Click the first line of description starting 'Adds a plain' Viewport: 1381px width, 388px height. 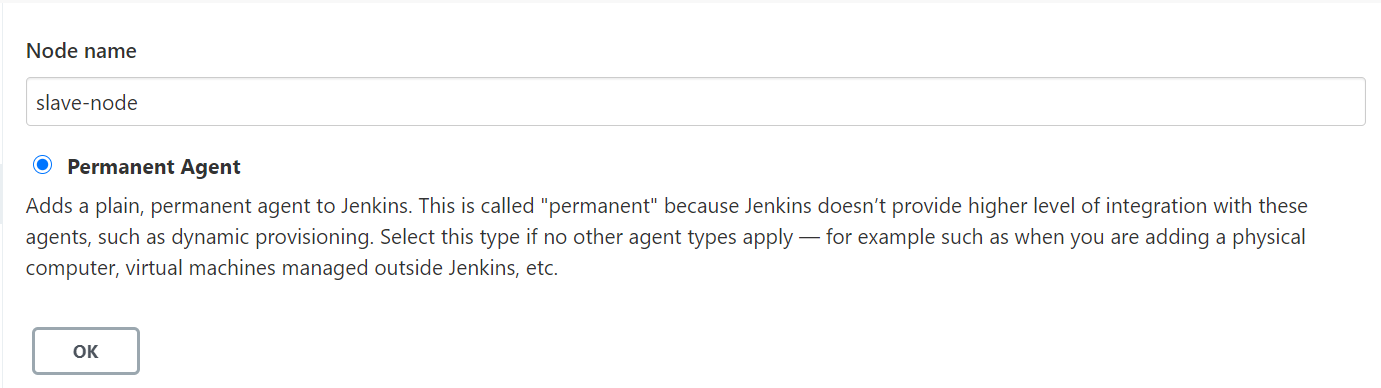coord(666,207)
